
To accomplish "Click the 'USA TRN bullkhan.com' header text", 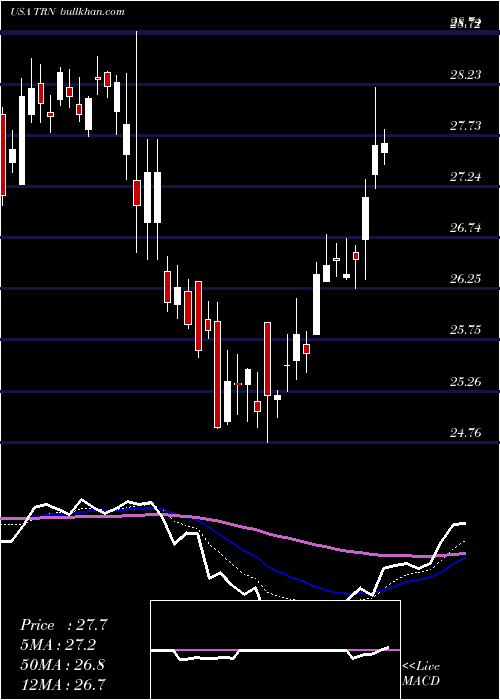I will (x=67, y=12).
